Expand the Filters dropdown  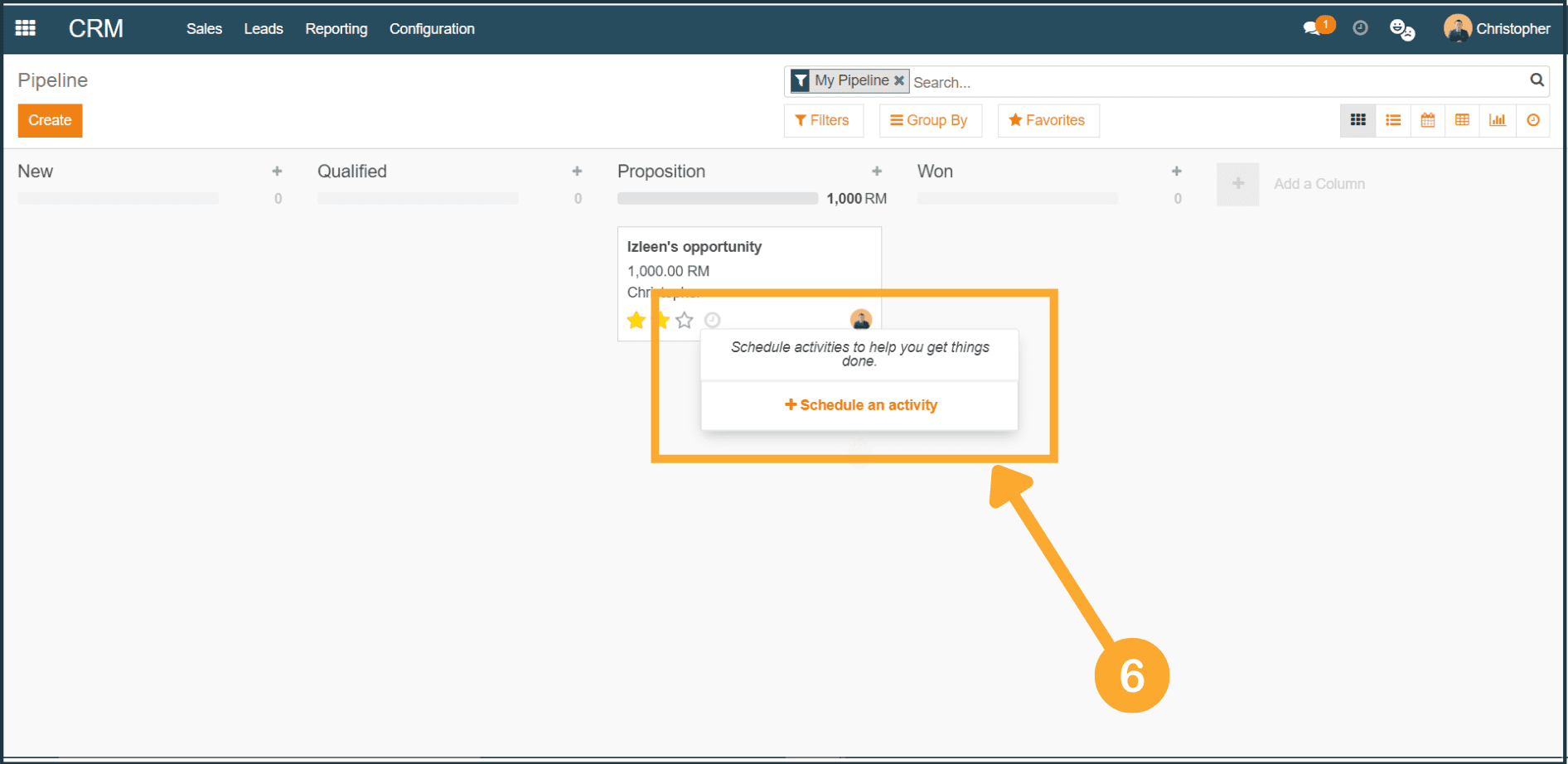[822, 121]
